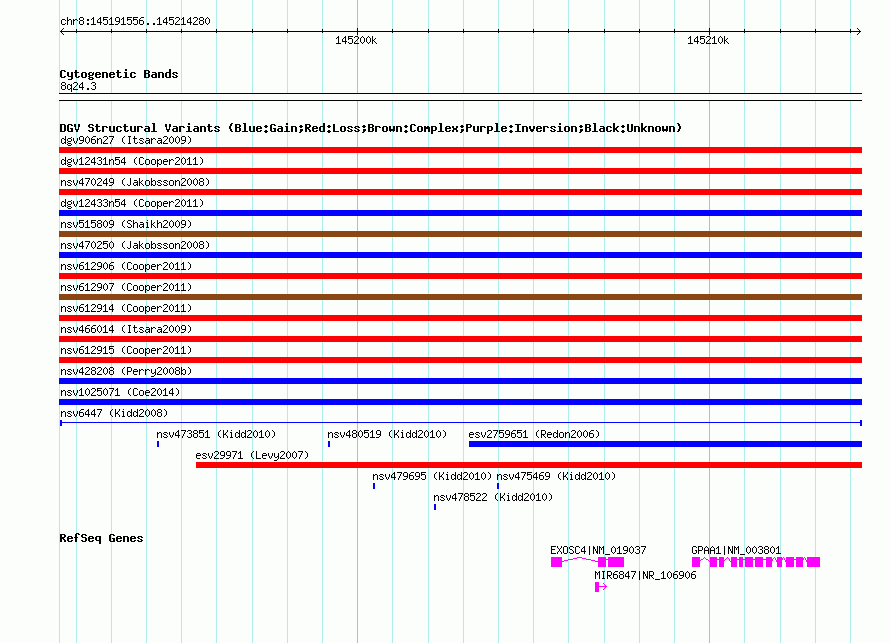Select the GPAA1|NM_003801 gene label
This screenshot has height=643, width=890.
(736, 550)
